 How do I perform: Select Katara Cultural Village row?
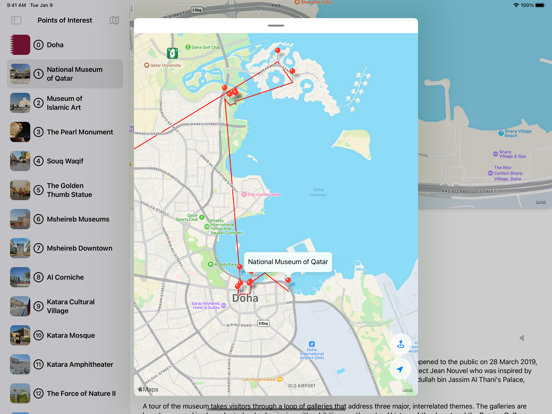click(65, 306)
